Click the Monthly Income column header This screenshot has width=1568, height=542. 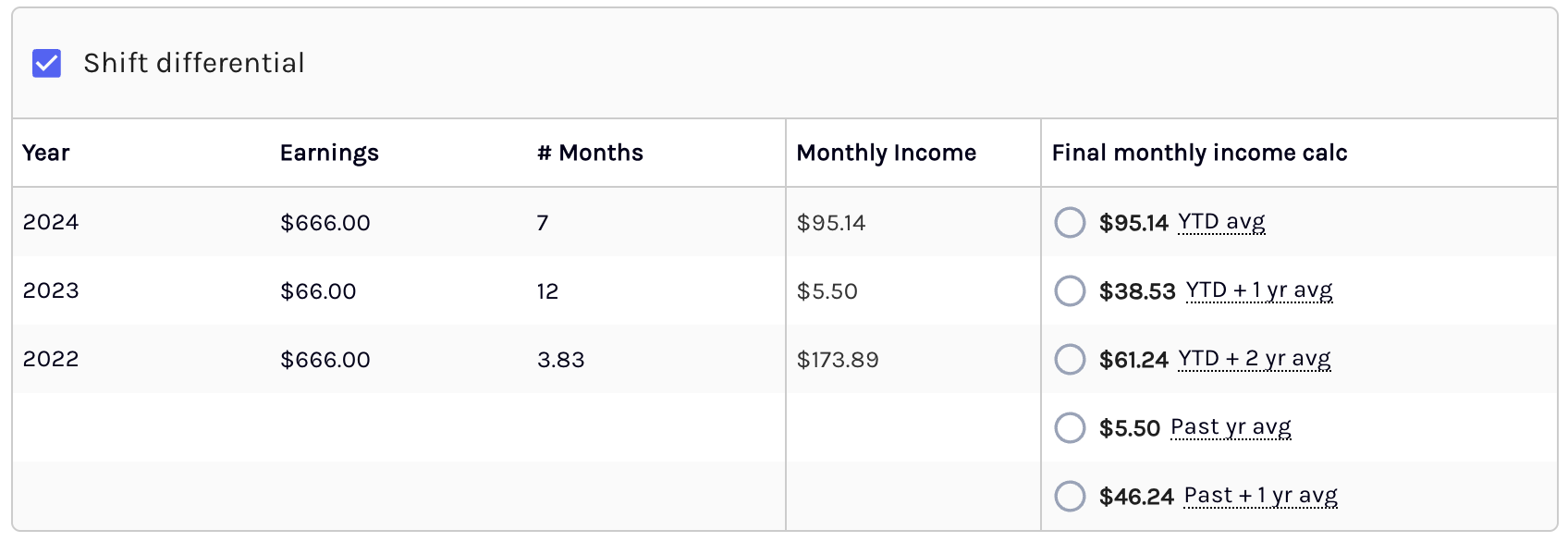pos(886,153)
